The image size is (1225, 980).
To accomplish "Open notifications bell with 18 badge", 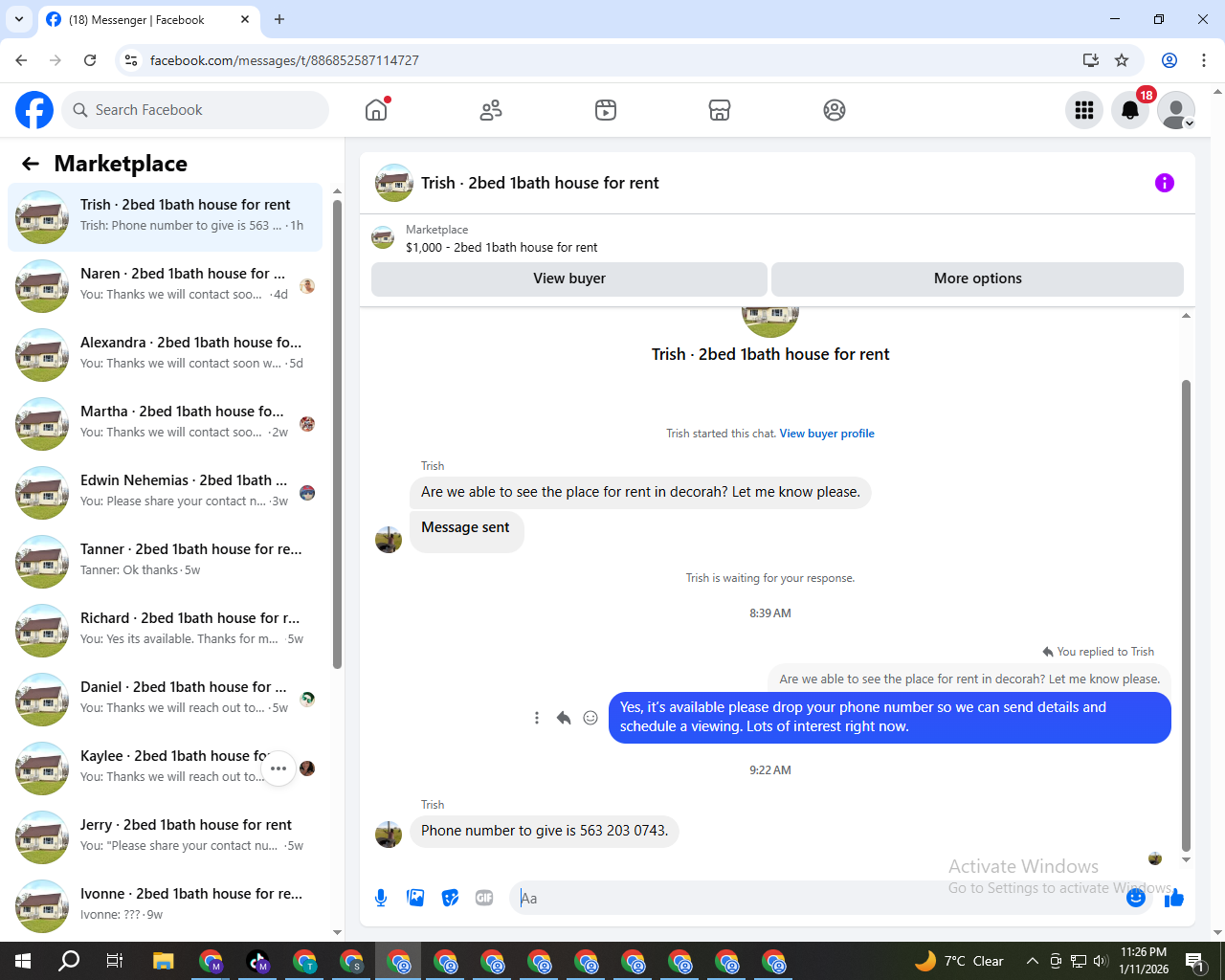I will tap(1130, 110).
